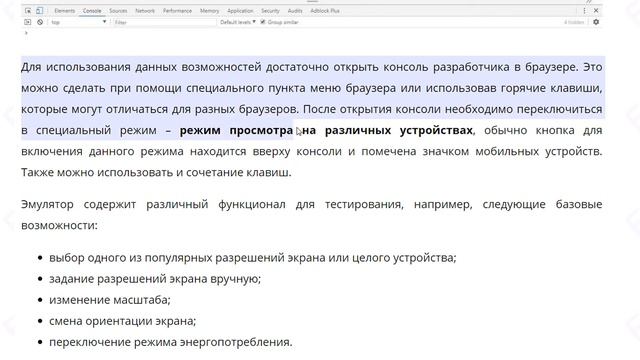
Task: Click list item 'выбор одного из популярных разрешений'
Action: [253, 258]
